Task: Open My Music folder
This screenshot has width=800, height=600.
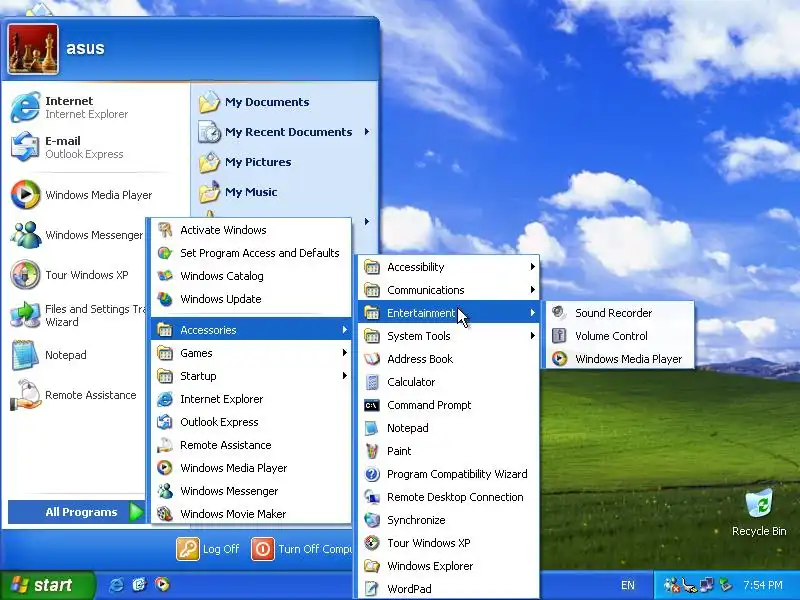Action: (284, 192)
